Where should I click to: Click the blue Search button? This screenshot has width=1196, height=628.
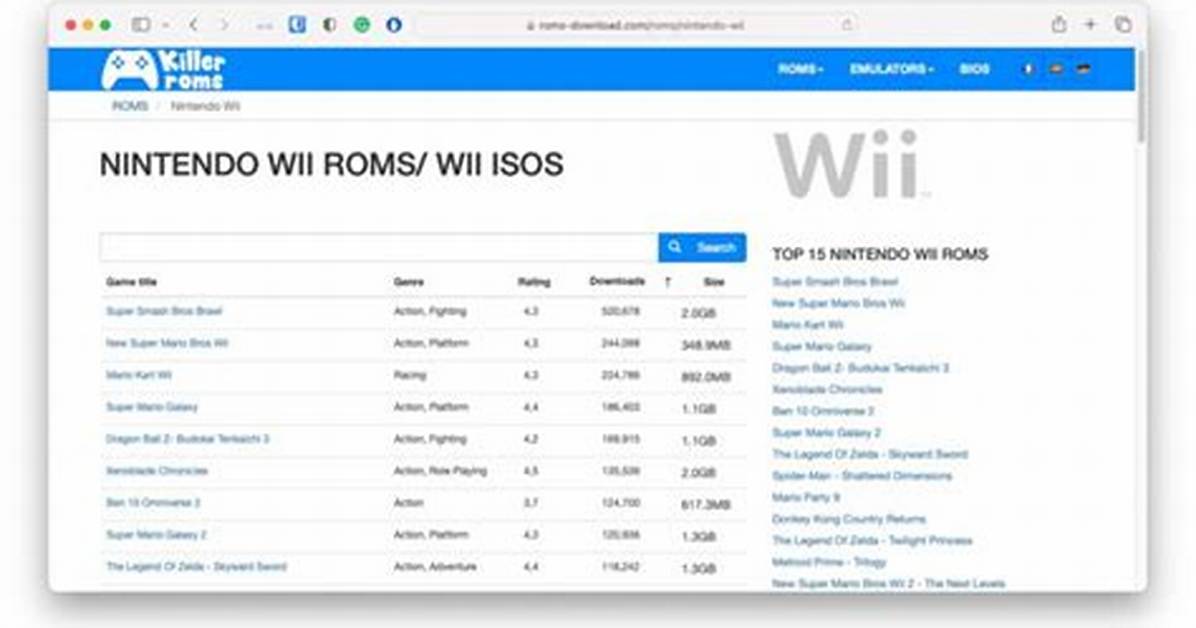[x=702, y=247]
